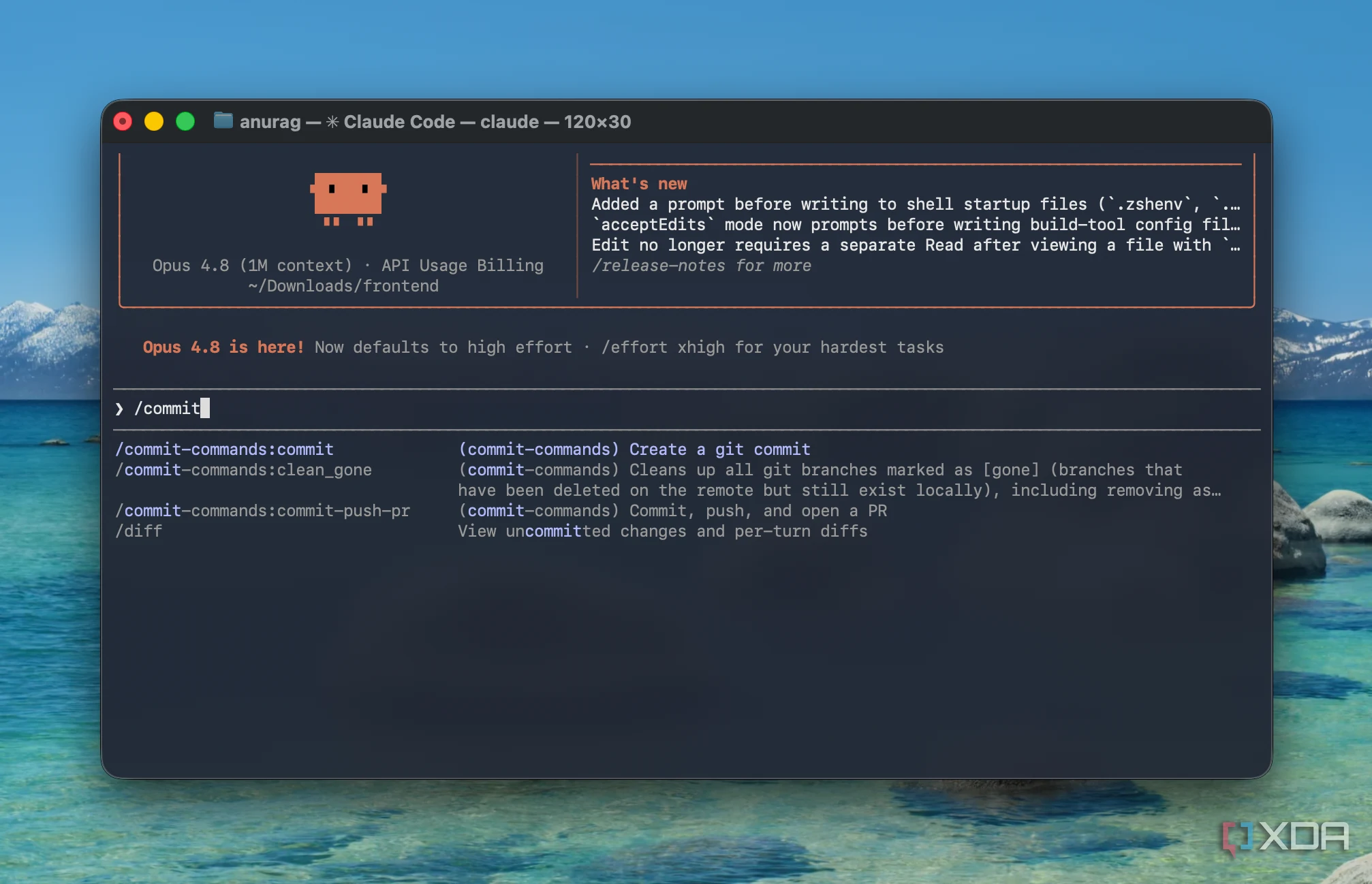Click the prompt chevron before /commit
This screenshot has width=1372, height=884.
click(119, 409)
